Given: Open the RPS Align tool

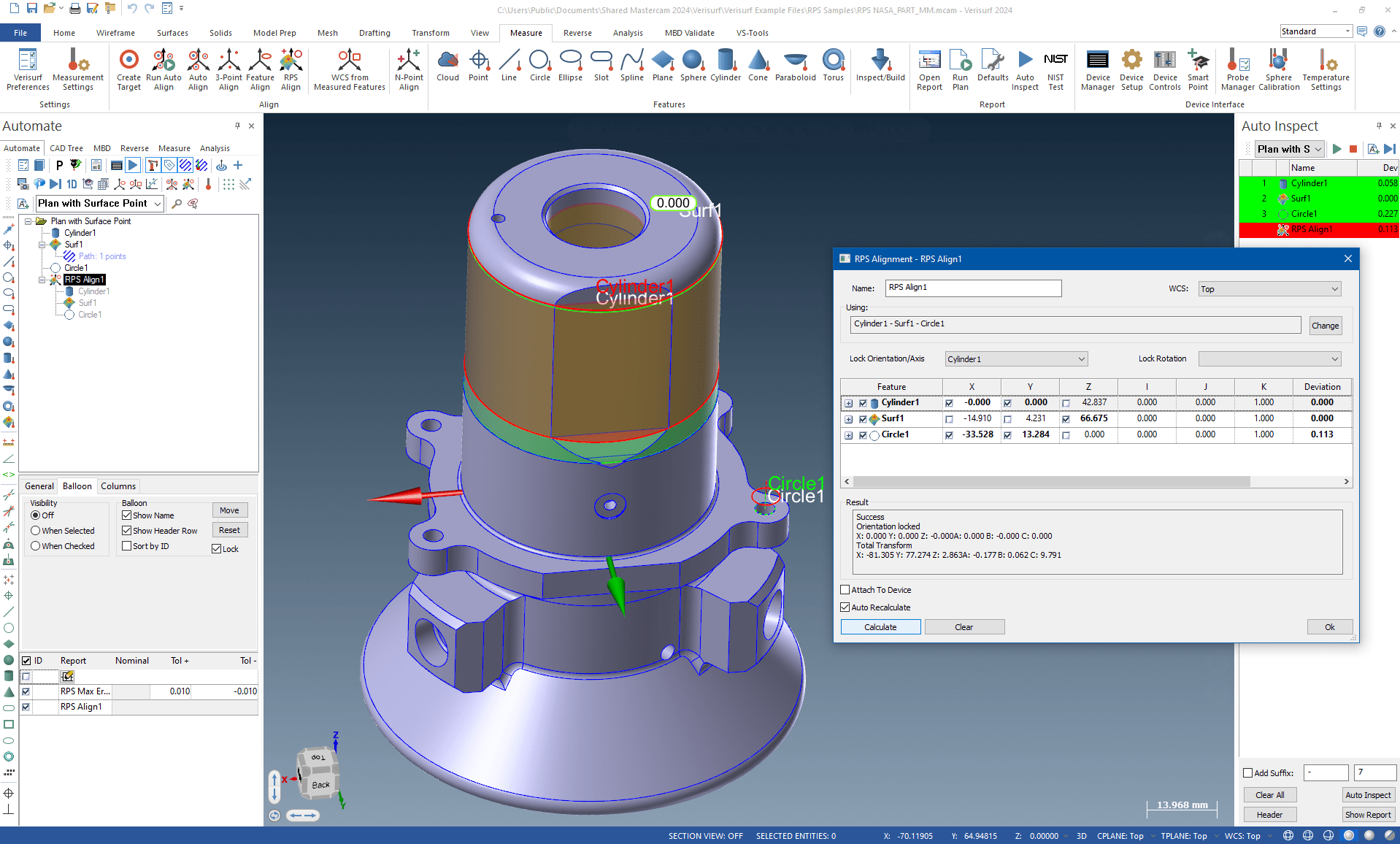Looking at the screenshot, I should [x=291, y=70].
